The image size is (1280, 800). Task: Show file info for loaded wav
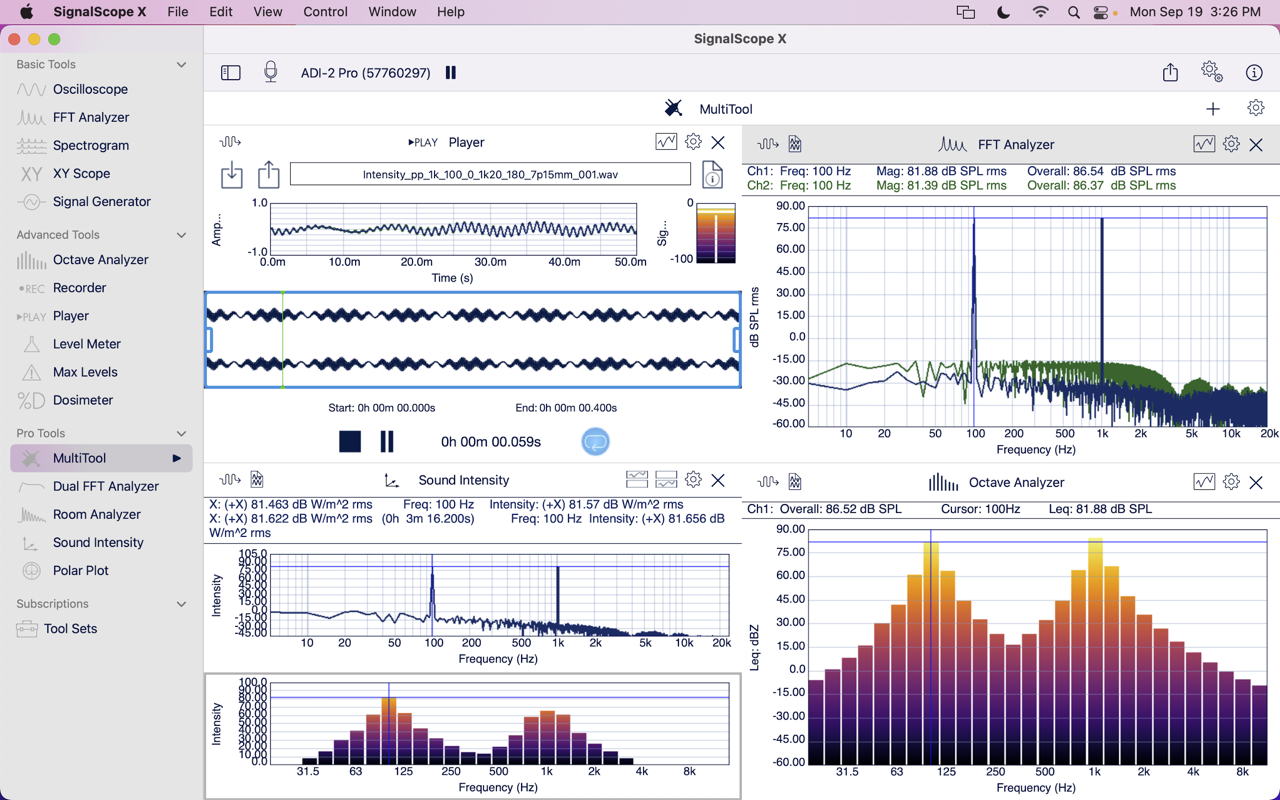(712, 175)
